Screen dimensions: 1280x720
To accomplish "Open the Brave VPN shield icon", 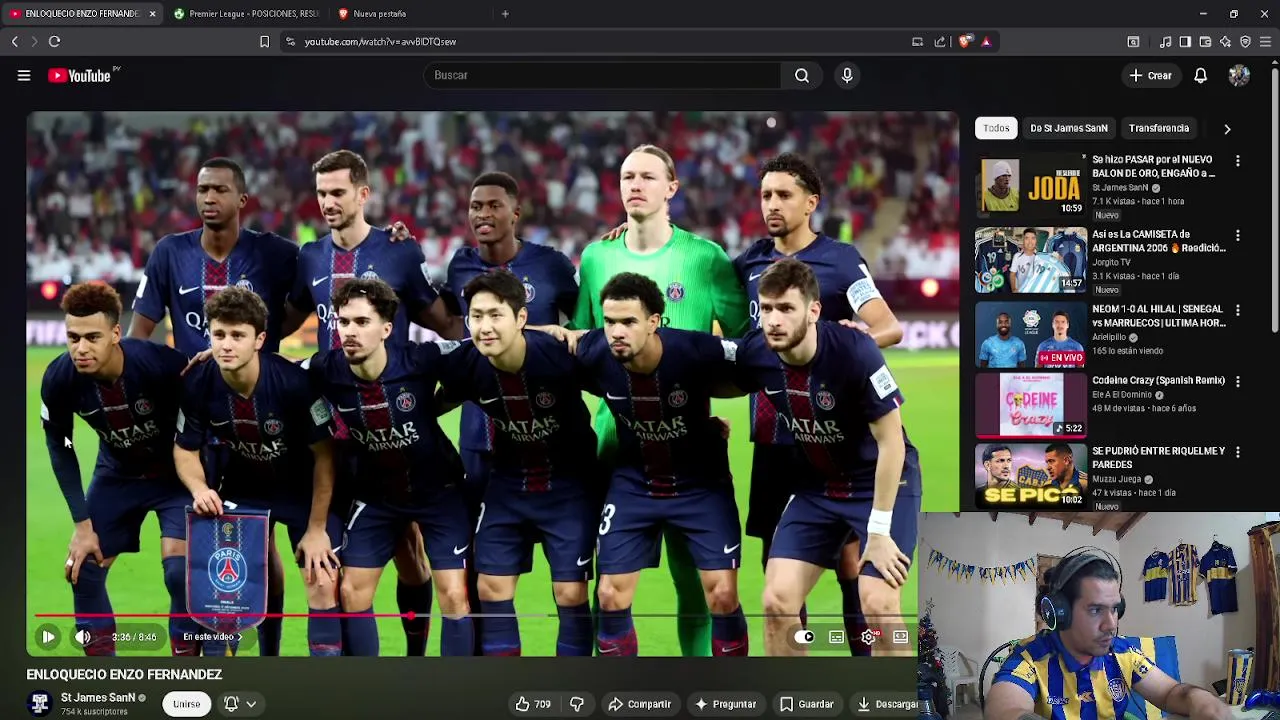I will point(1245,42).
